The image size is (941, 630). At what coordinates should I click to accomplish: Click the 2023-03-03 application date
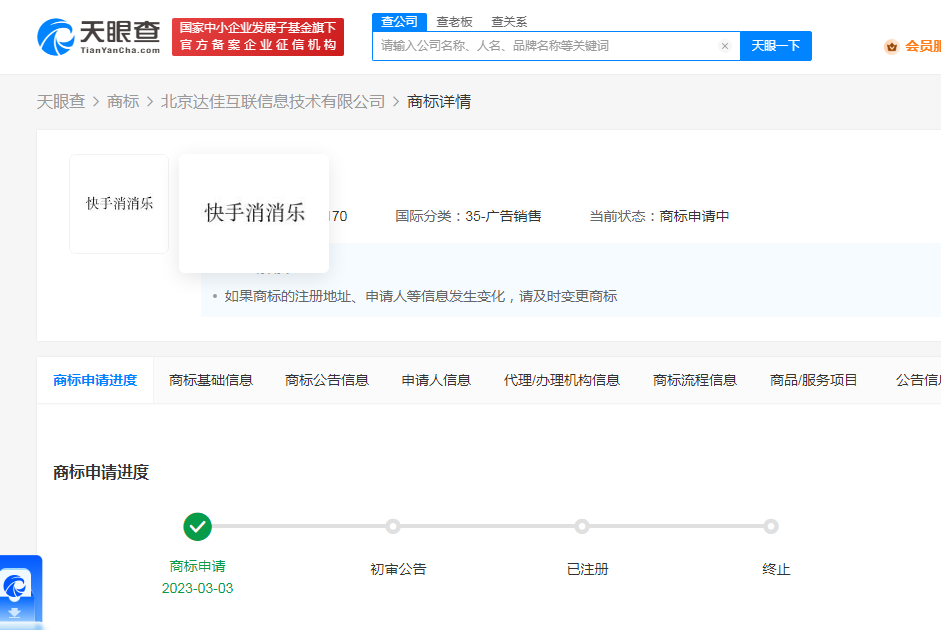point(197,588)
